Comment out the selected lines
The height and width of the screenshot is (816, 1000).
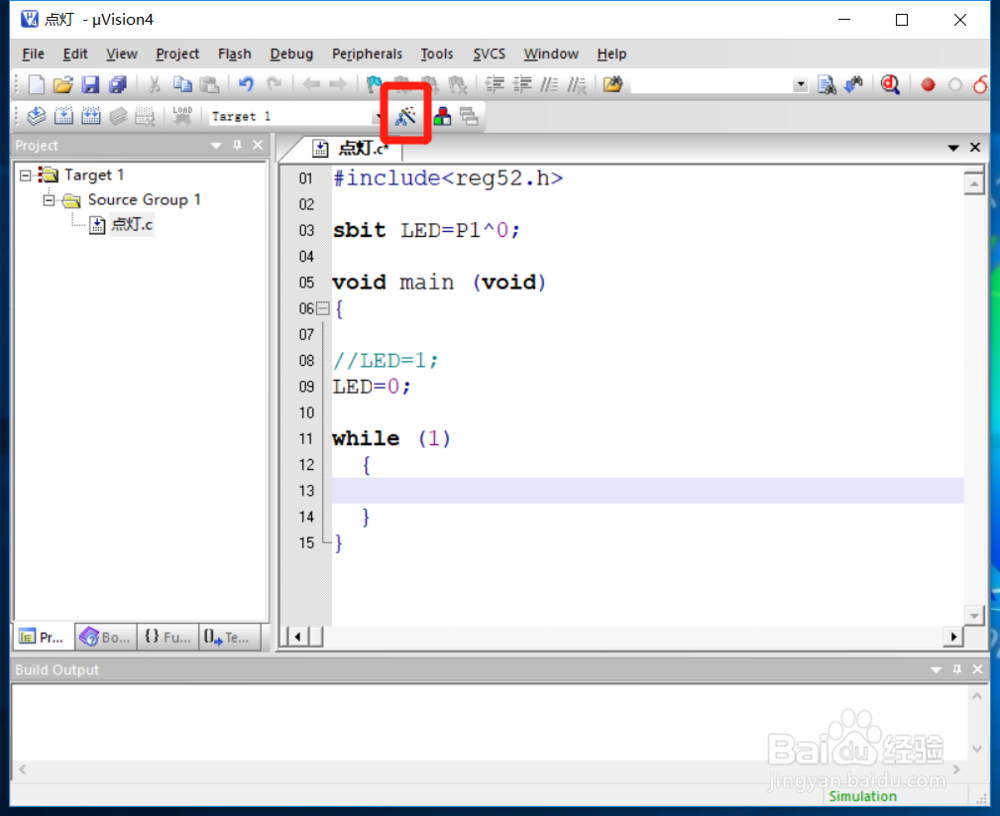[549, 84]
